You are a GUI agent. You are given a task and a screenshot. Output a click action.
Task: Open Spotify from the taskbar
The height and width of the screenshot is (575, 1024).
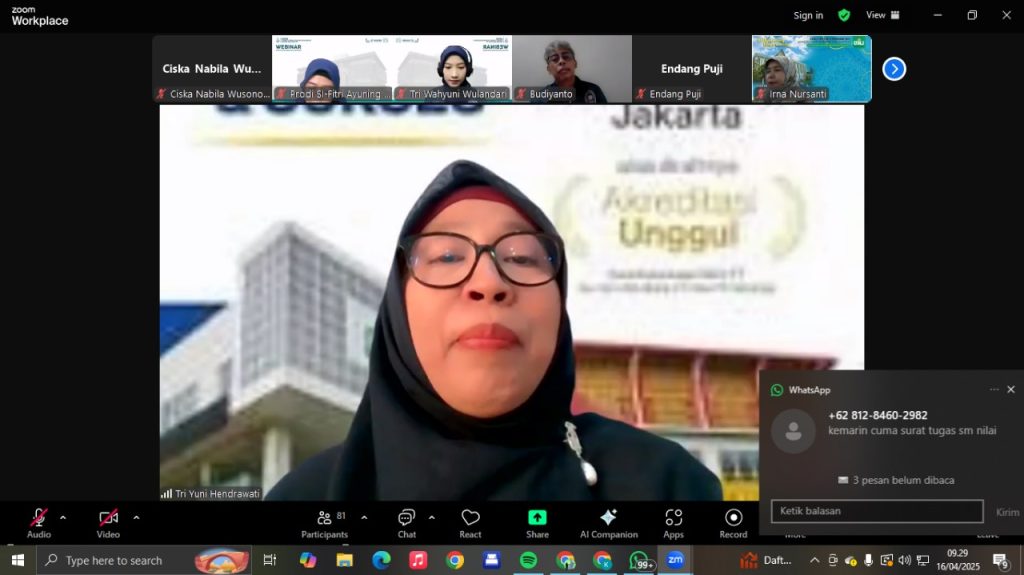528,560
